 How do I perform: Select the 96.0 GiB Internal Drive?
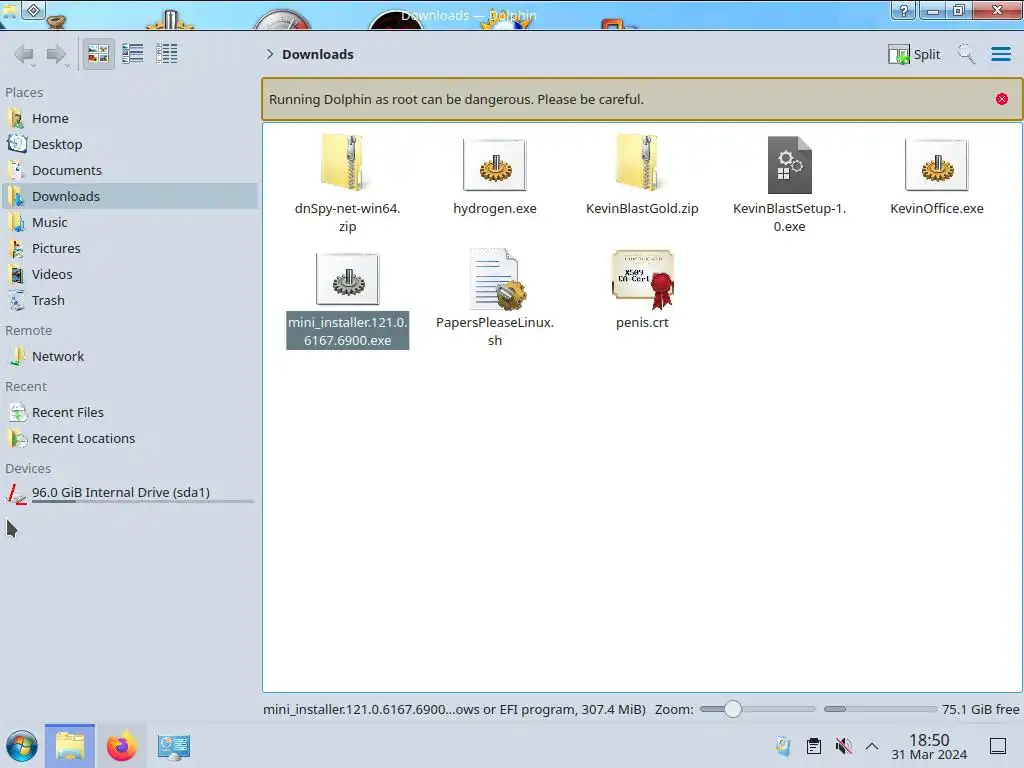(x=131, y=494)
